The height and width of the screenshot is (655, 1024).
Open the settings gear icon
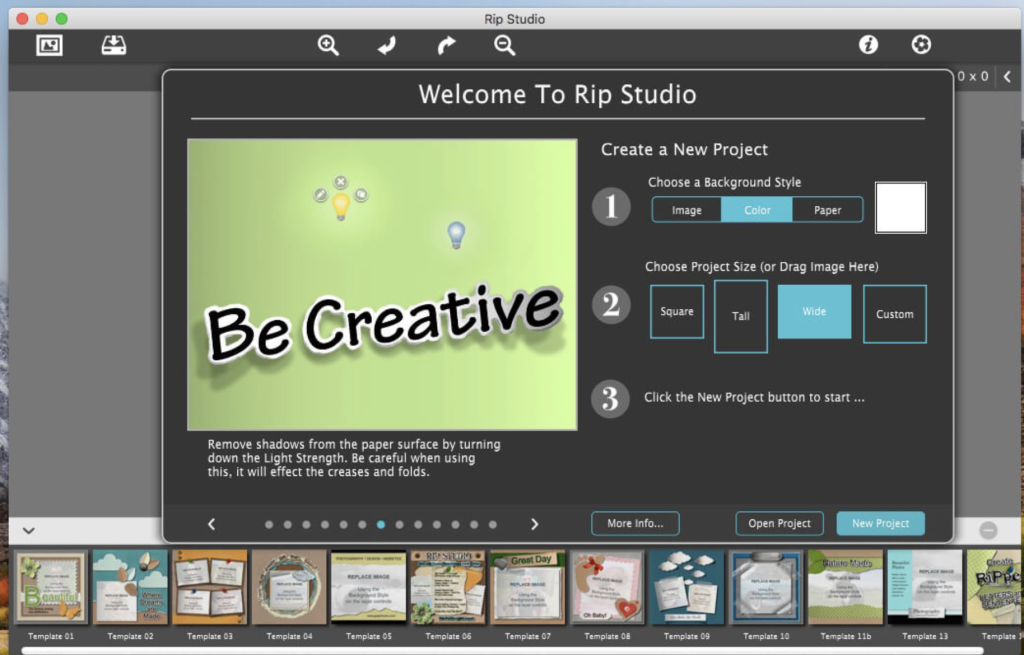pos(921,44)
